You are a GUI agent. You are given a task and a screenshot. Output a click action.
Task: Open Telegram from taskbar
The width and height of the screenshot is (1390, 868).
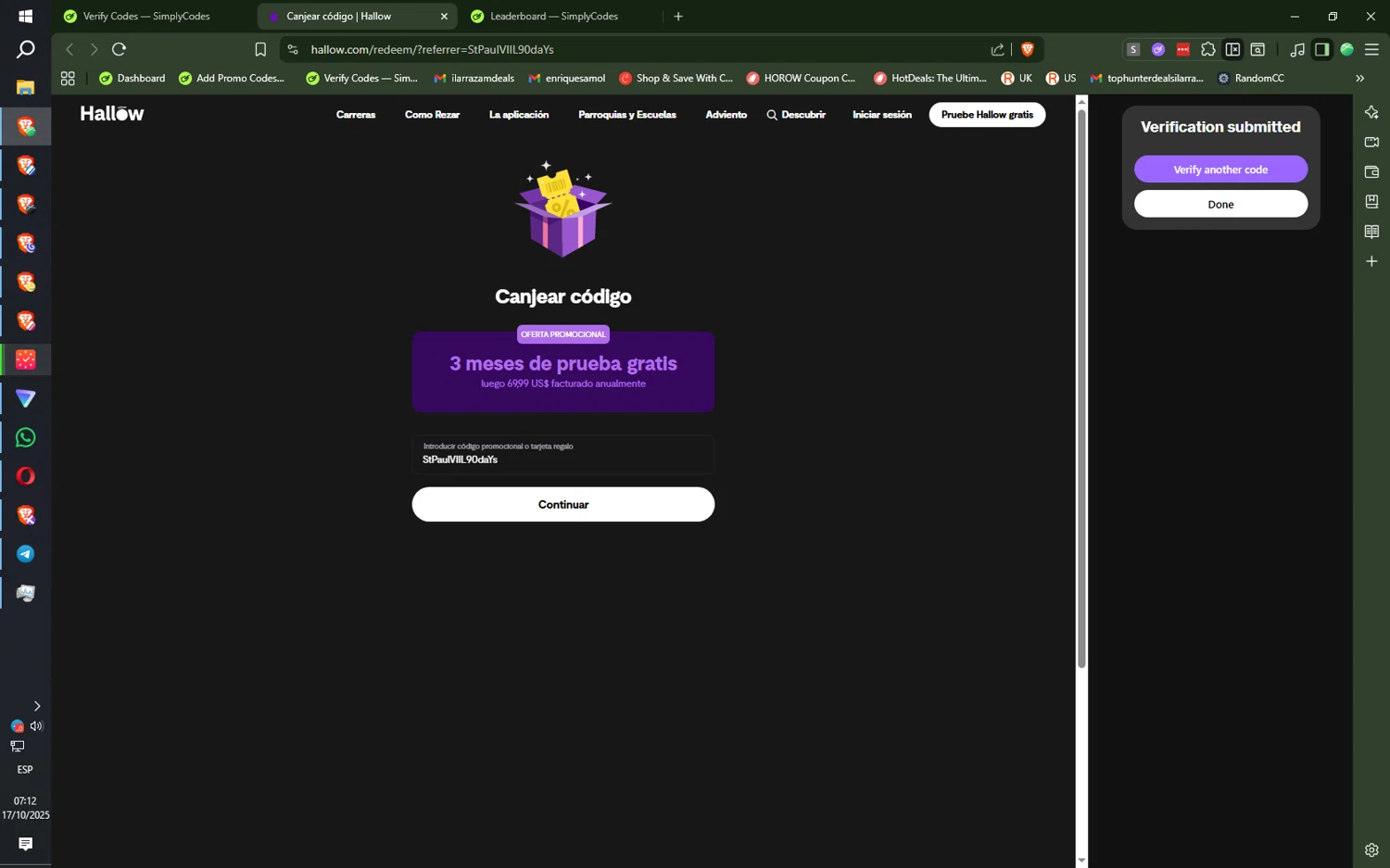[x=25, y=554]
